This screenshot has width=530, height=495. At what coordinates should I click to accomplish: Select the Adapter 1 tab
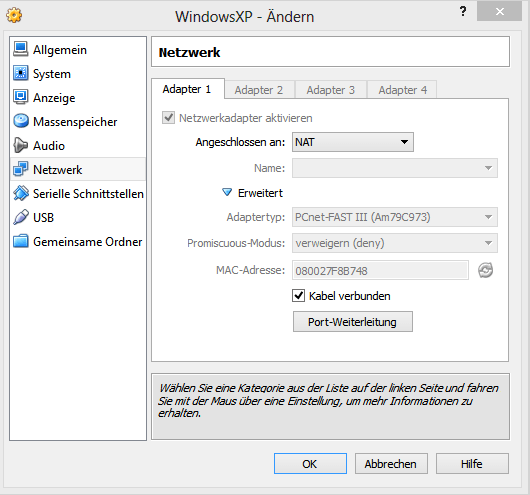[188, 89]
